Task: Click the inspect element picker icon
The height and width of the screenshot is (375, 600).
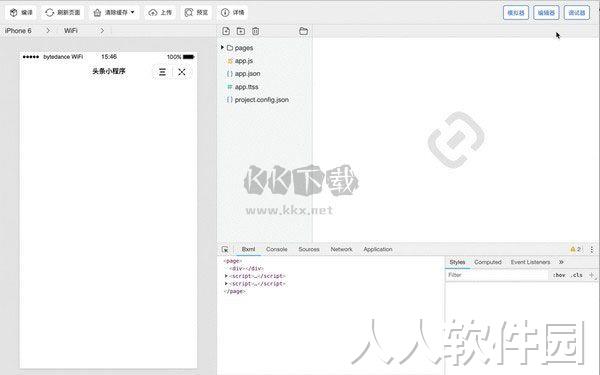Action: (x=225, y=249)
